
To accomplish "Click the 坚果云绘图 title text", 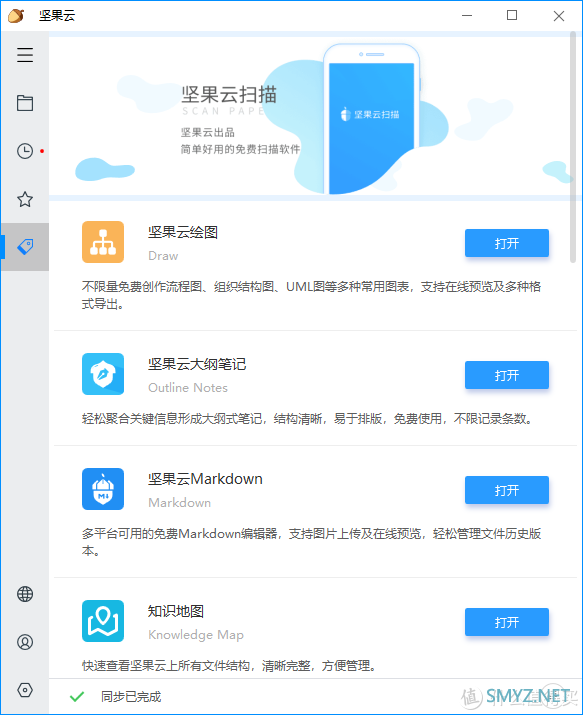I will (183, 232).
